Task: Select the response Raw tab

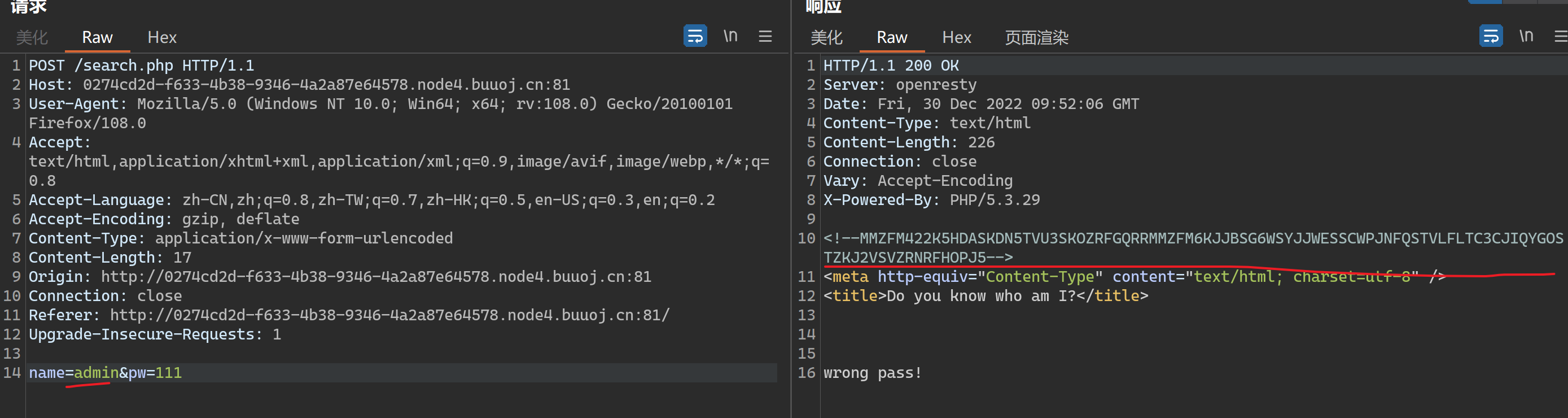Action: (x=892, y=38)
